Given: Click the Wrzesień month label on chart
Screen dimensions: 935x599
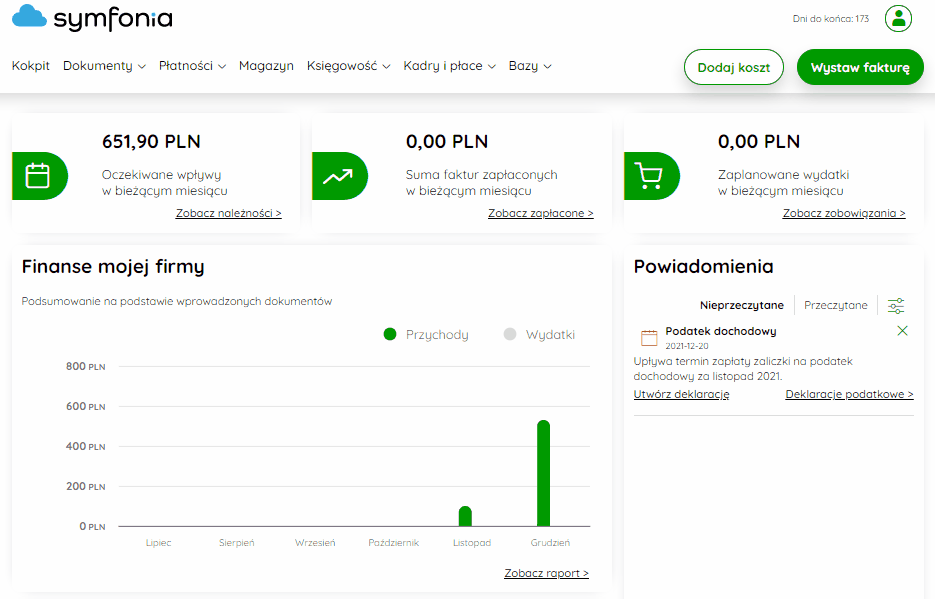Looking at the screenshot, I should point(315,543).
